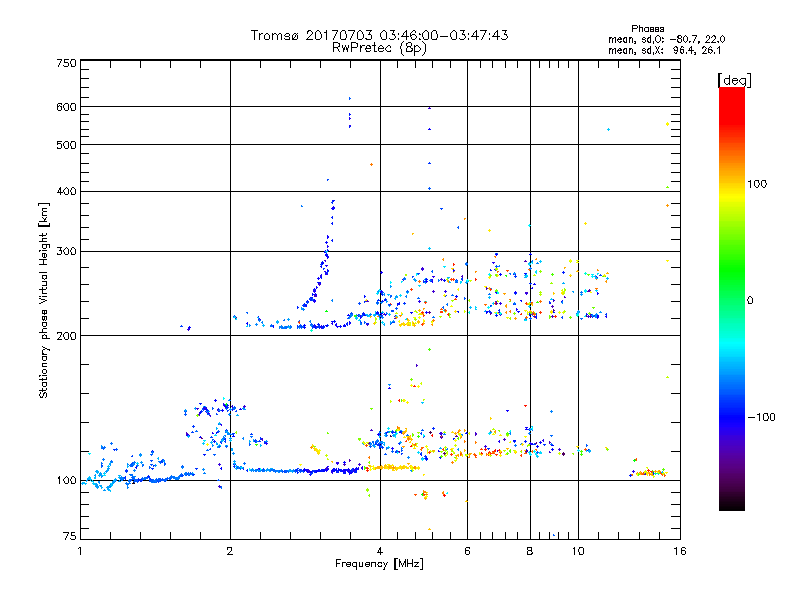
Task: Click the height axis tick "75"
Action: coord(70,536)
